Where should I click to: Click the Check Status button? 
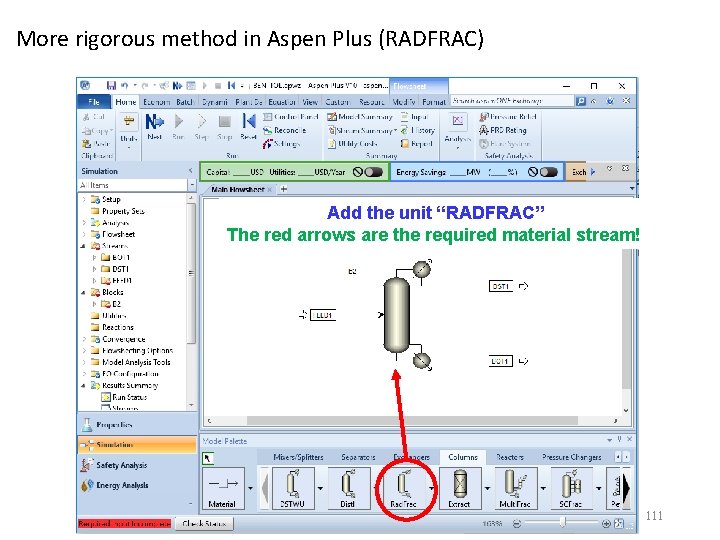[204, 523]
